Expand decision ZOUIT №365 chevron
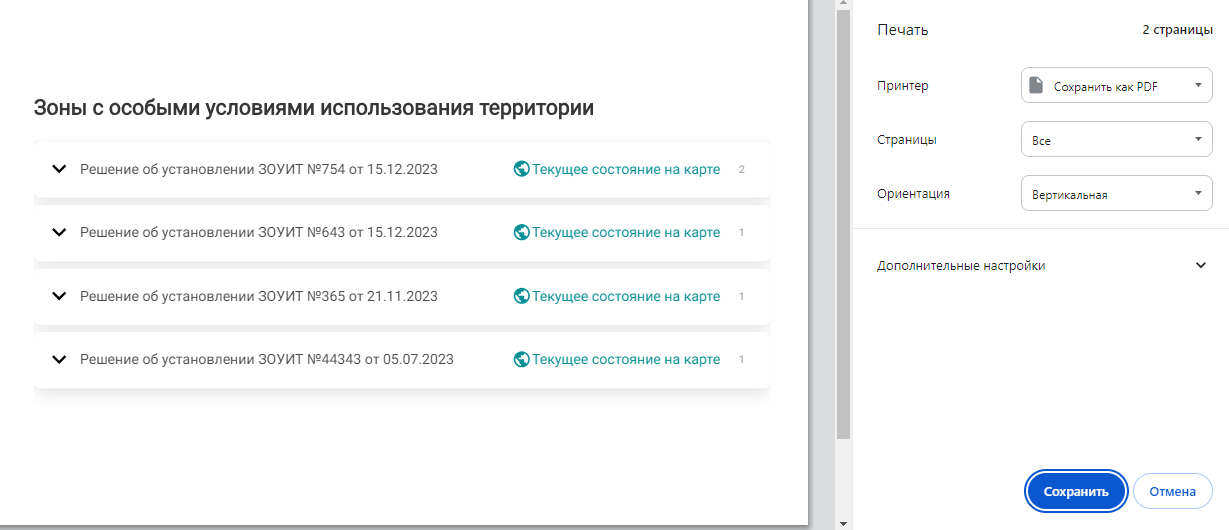 59,296
